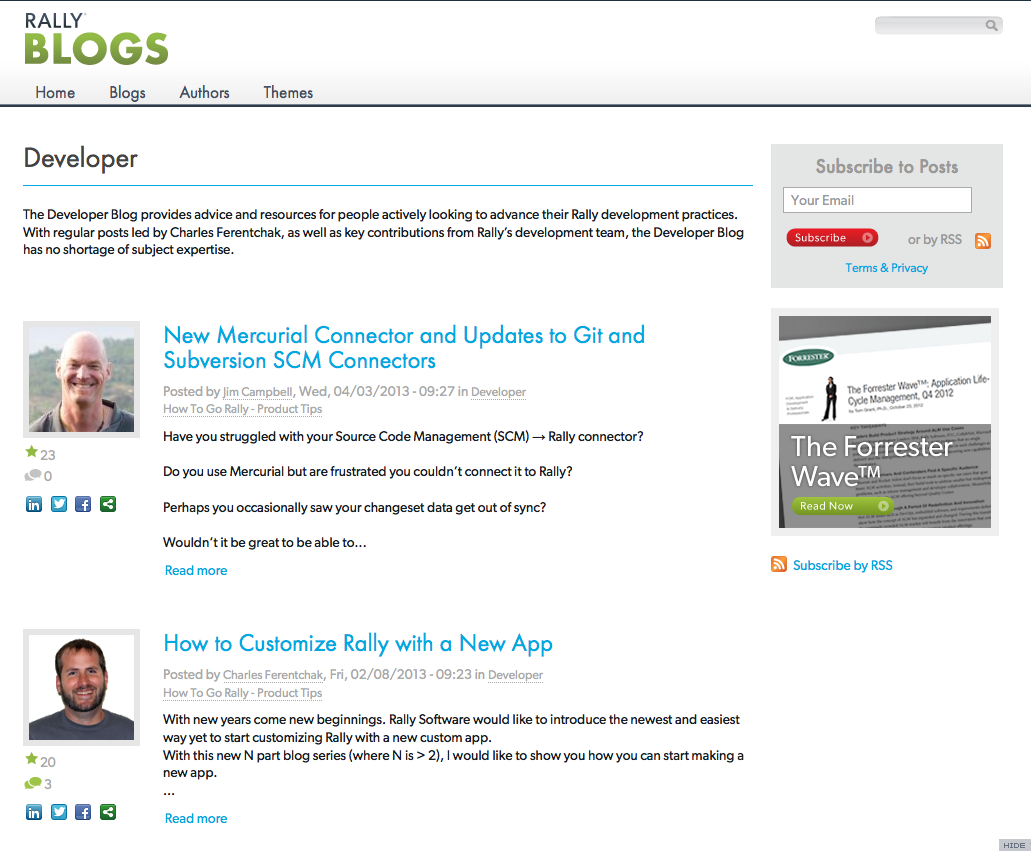Click Read Now on Forrester Wave banner
The image size is (1031, 851).
coord(840,506)
